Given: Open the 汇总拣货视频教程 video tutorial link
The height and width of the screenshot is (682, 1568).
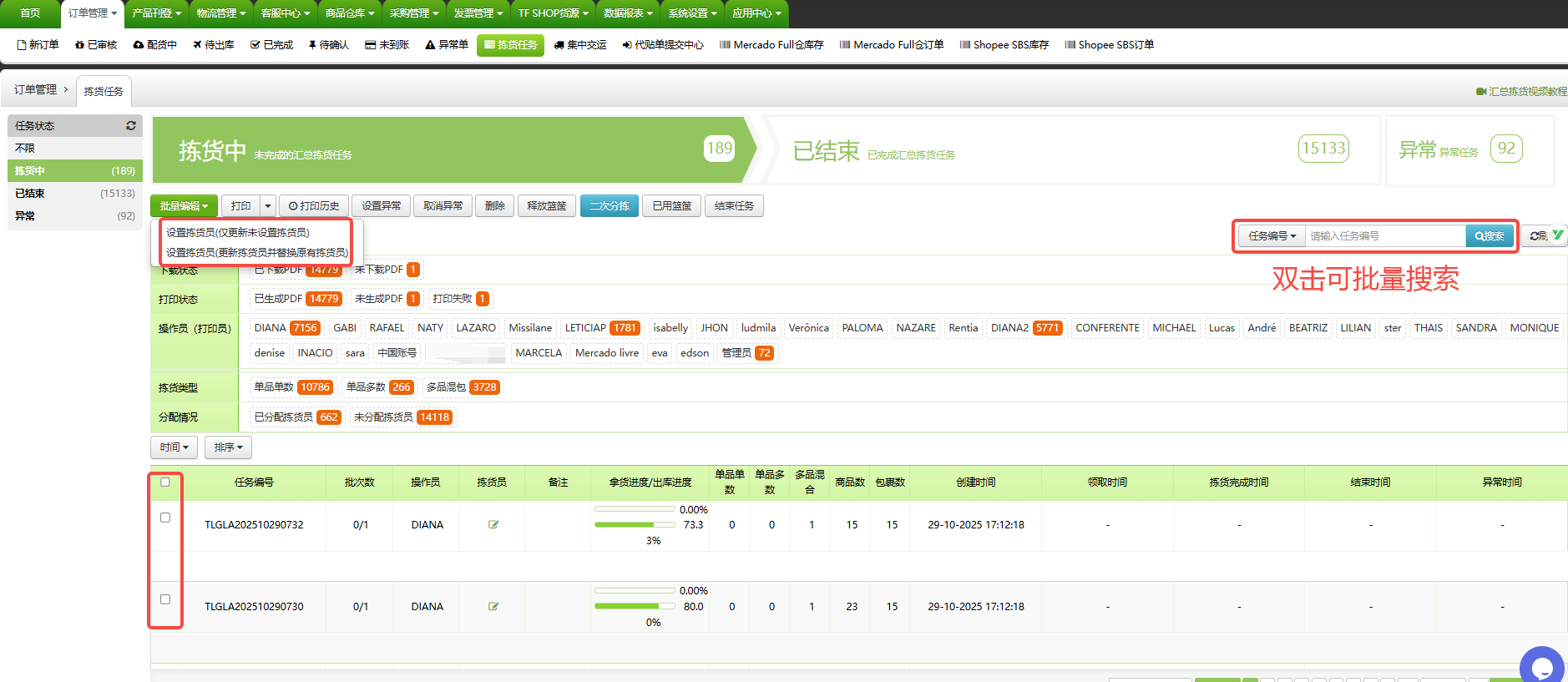Looking at the screenshot, I should click(1521, 92).
